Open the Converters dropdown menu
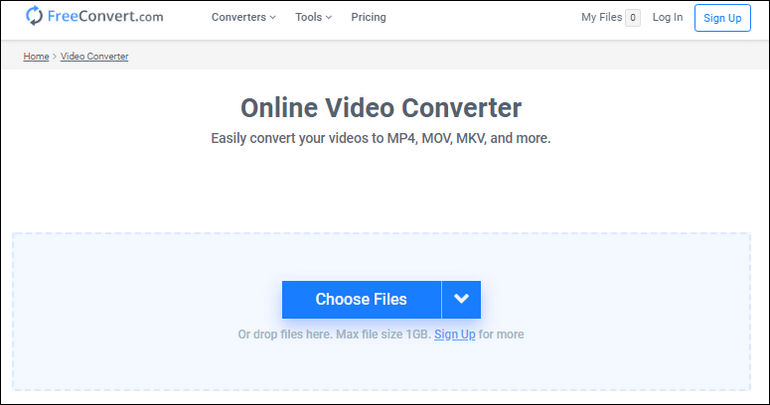The image size is (770, 405). 244,17
